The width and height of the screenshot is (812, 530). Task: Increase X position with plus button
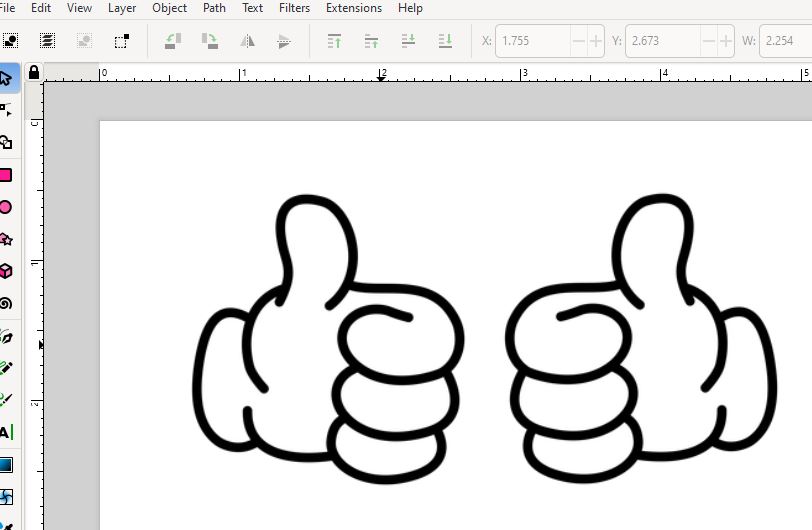[596, 41]
